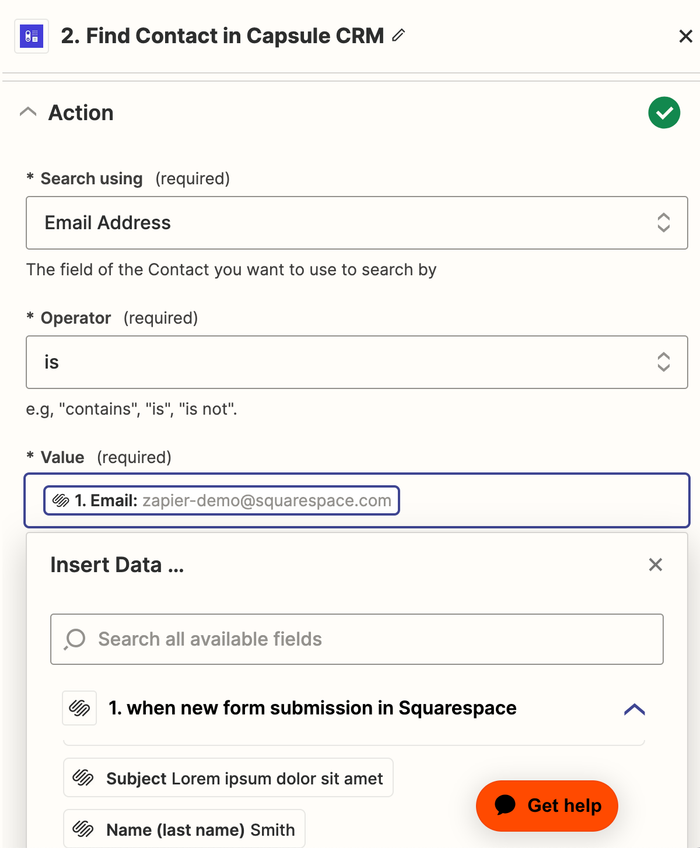Click the 'when new form submission in Squarespace' heading
Screen dimensions: 700x848
(312, 707)
